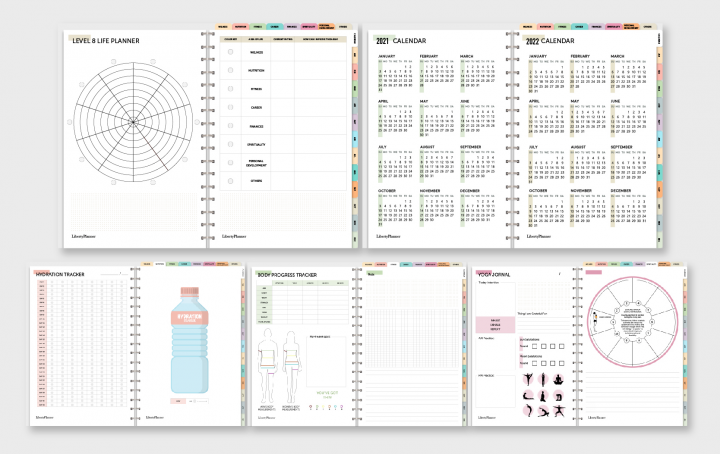Image resolution: width=720 pixels, height=454 pixels.
Task: Click the LibertyPlanner logo on the 2021 calendar page
Action: pos(388,236)
